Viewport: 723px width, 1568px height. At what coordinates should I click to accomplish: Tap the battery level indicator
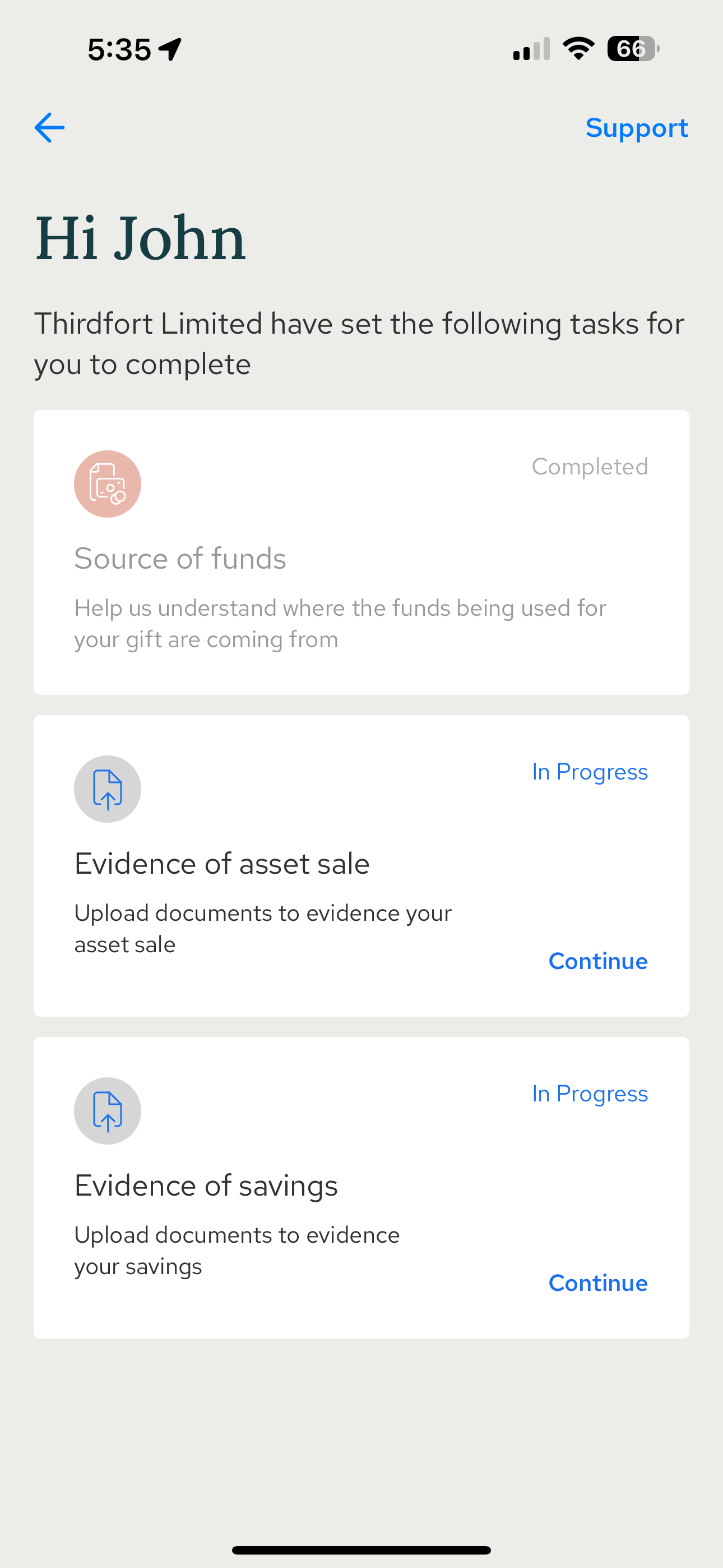pyautogui.click(x=633, y=49)
